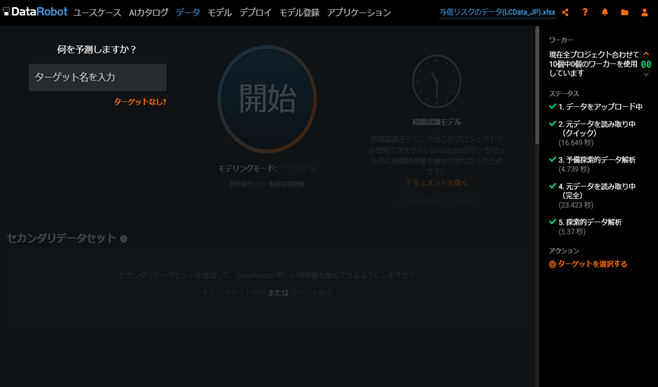Open the notifications bell icon
The height and width of the screenshot is (387, 658).
[x=605, y=12]
